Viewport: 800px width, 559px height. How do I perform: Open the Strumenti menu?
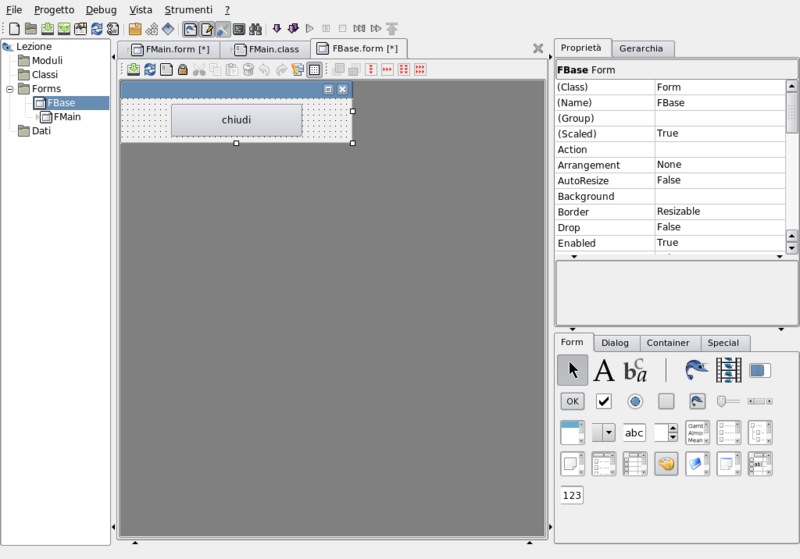(188, 10)
